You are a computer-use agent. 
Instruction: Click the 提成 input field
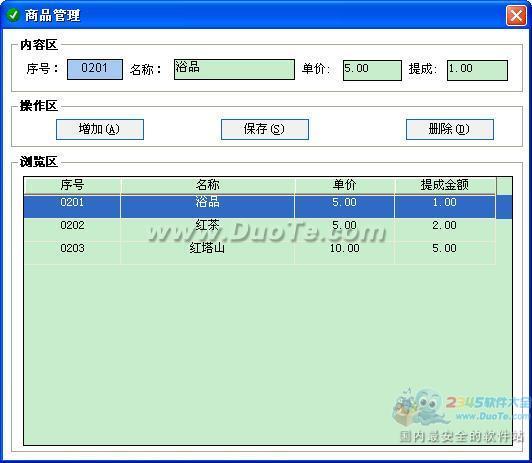(x=477, y=70)
